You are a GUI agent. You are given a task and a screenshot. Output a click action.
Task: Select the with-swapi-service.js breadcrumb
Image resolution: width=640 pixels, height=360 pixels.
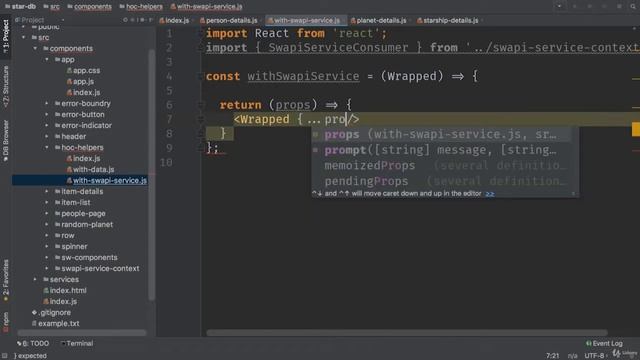(x=207, y=7)
